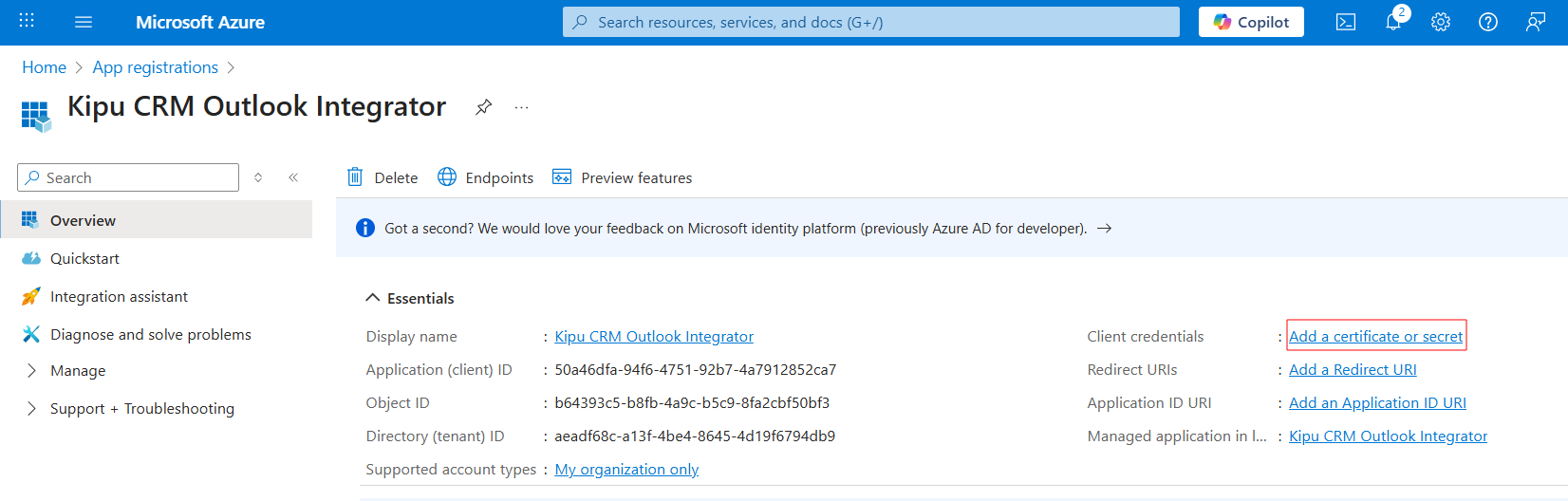
Task: Collapse the Essentials section
Action: pyautogui.click(x=373, y=298)
